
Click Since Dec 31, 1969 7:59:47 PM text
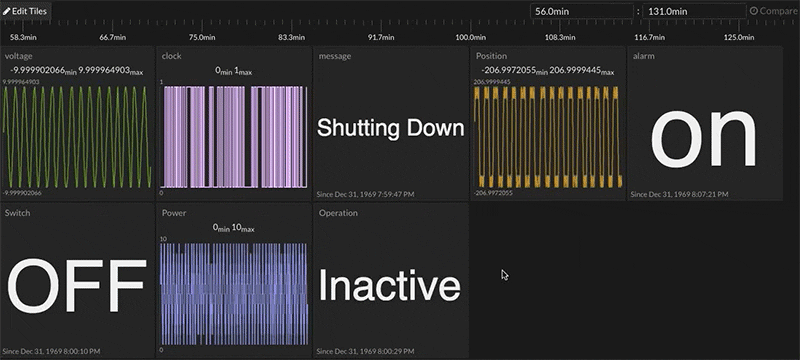pos(365,194)
